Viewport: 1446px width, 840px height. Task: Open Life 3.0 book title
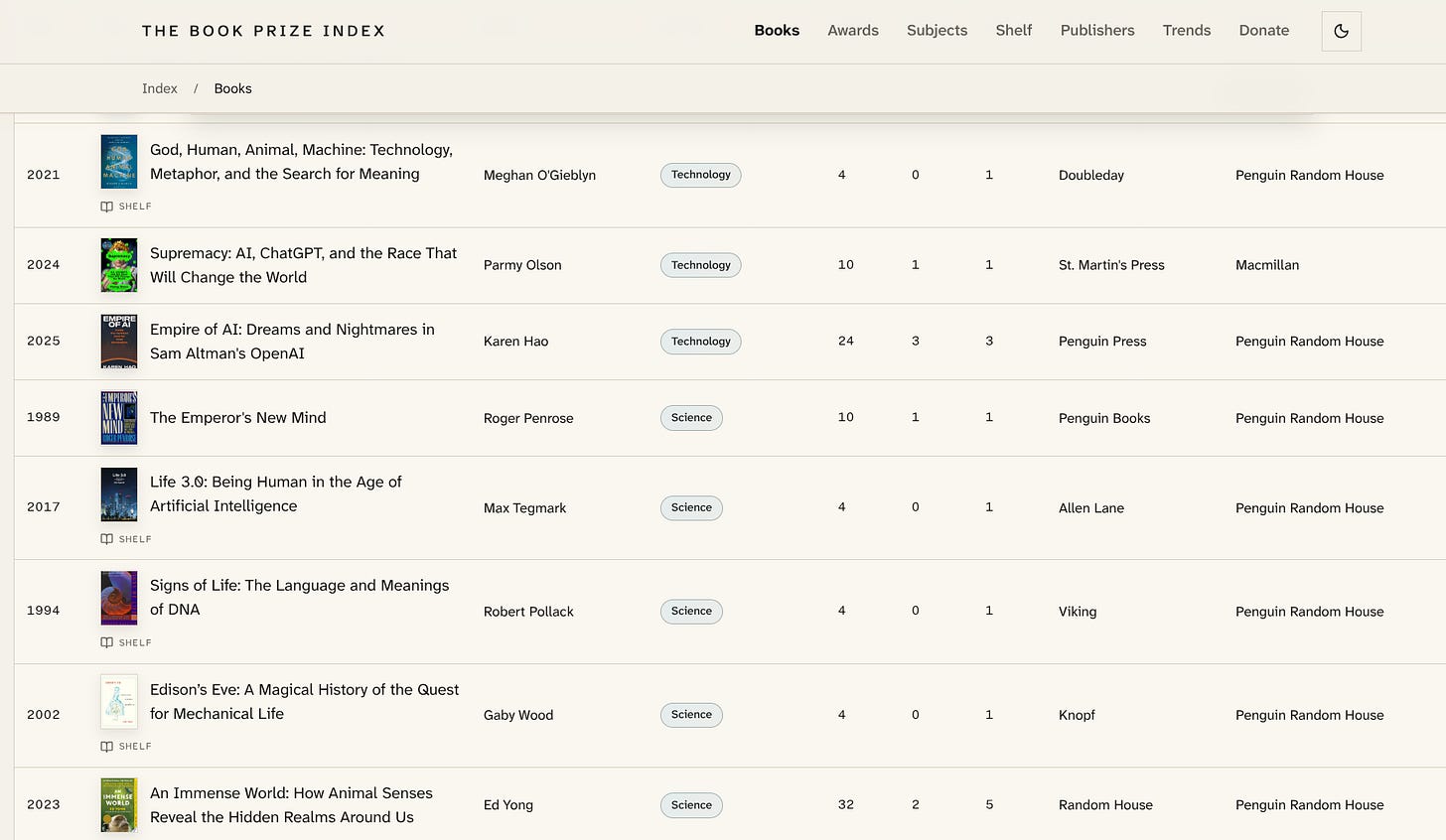276,494
